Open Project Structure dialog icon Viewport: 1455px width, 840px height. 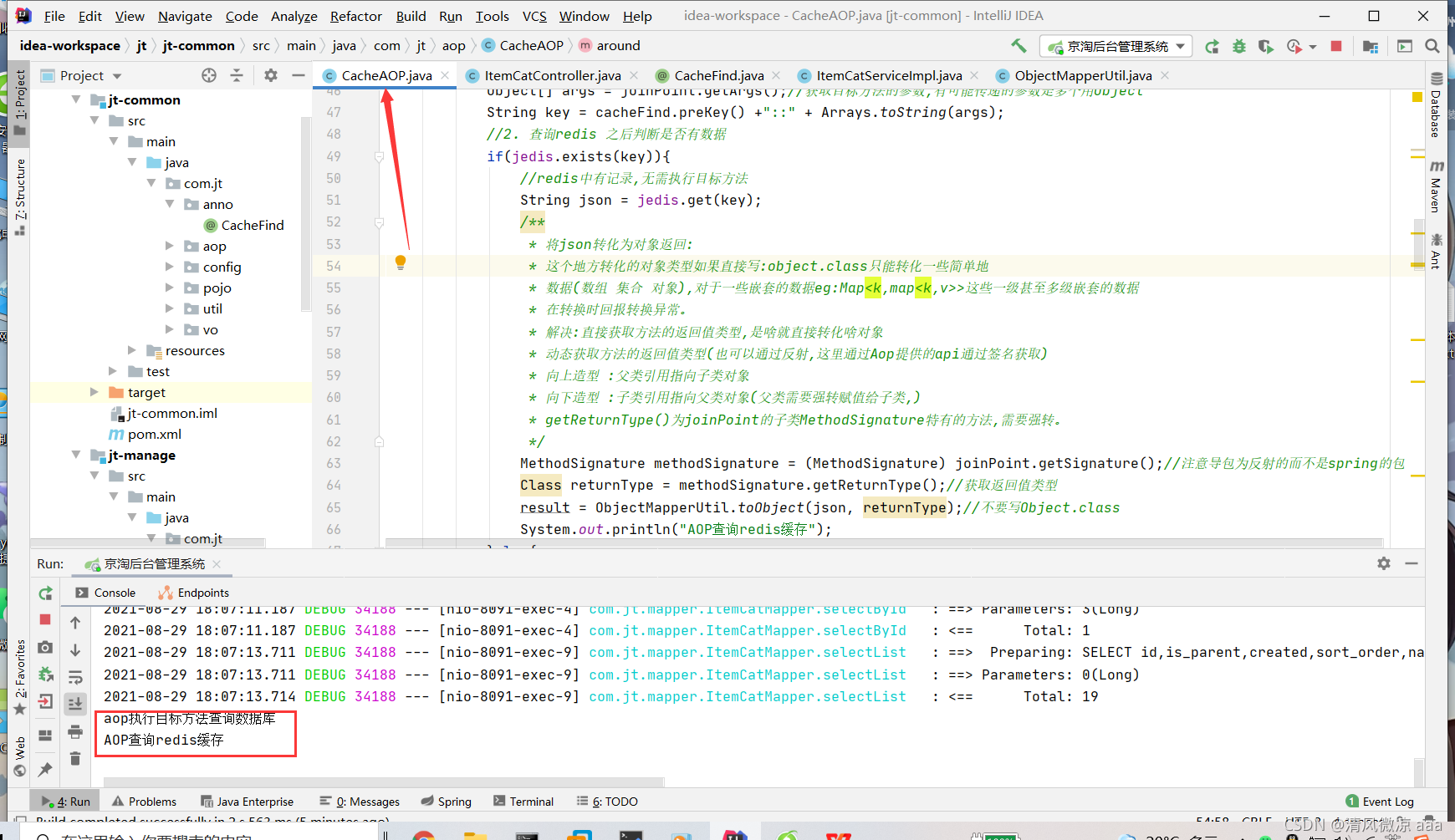[x=1370, y=47]
